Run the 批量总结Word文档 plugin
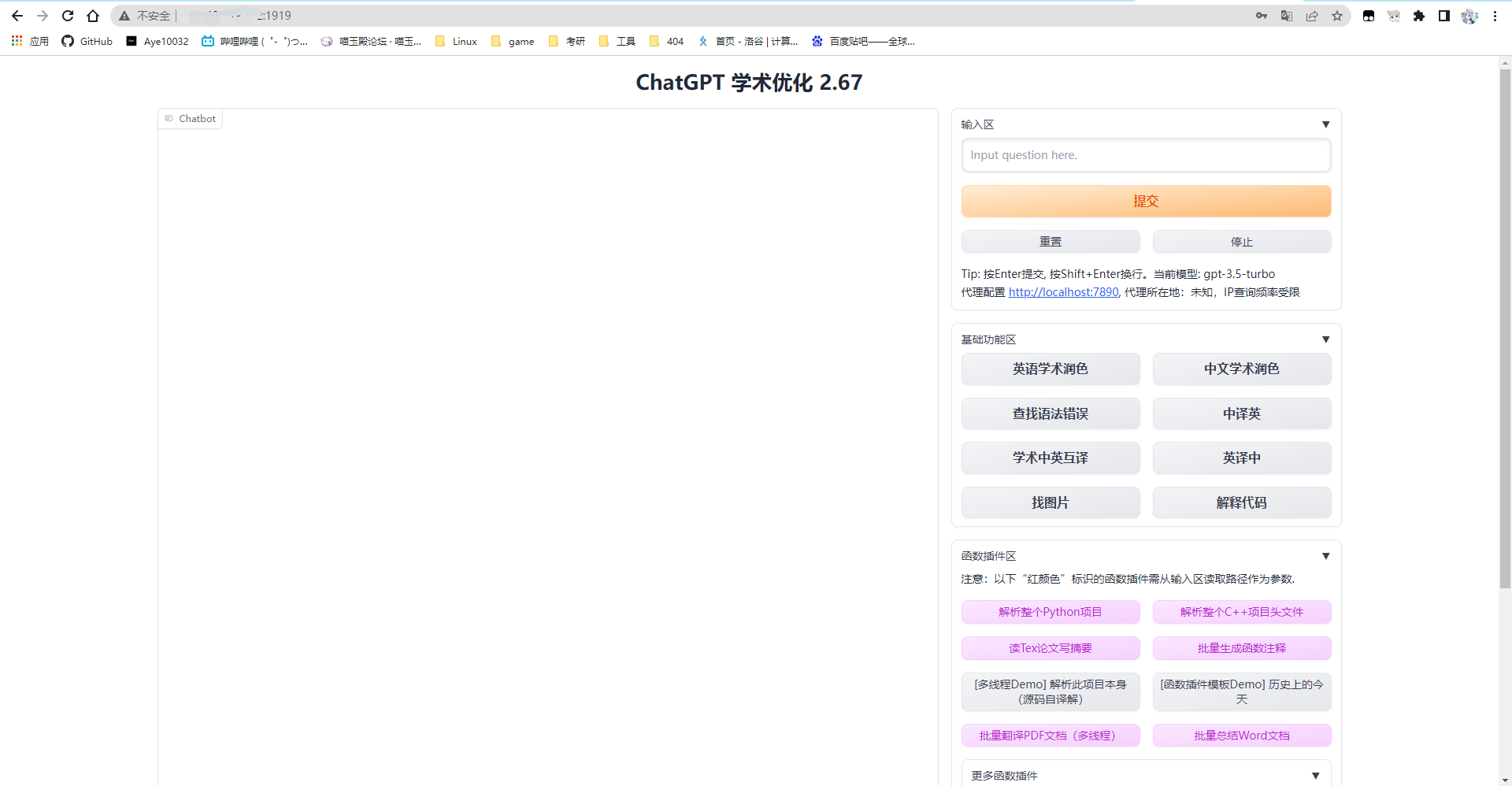Viewport: 1512px width, 786px height. coord(1242,736)
